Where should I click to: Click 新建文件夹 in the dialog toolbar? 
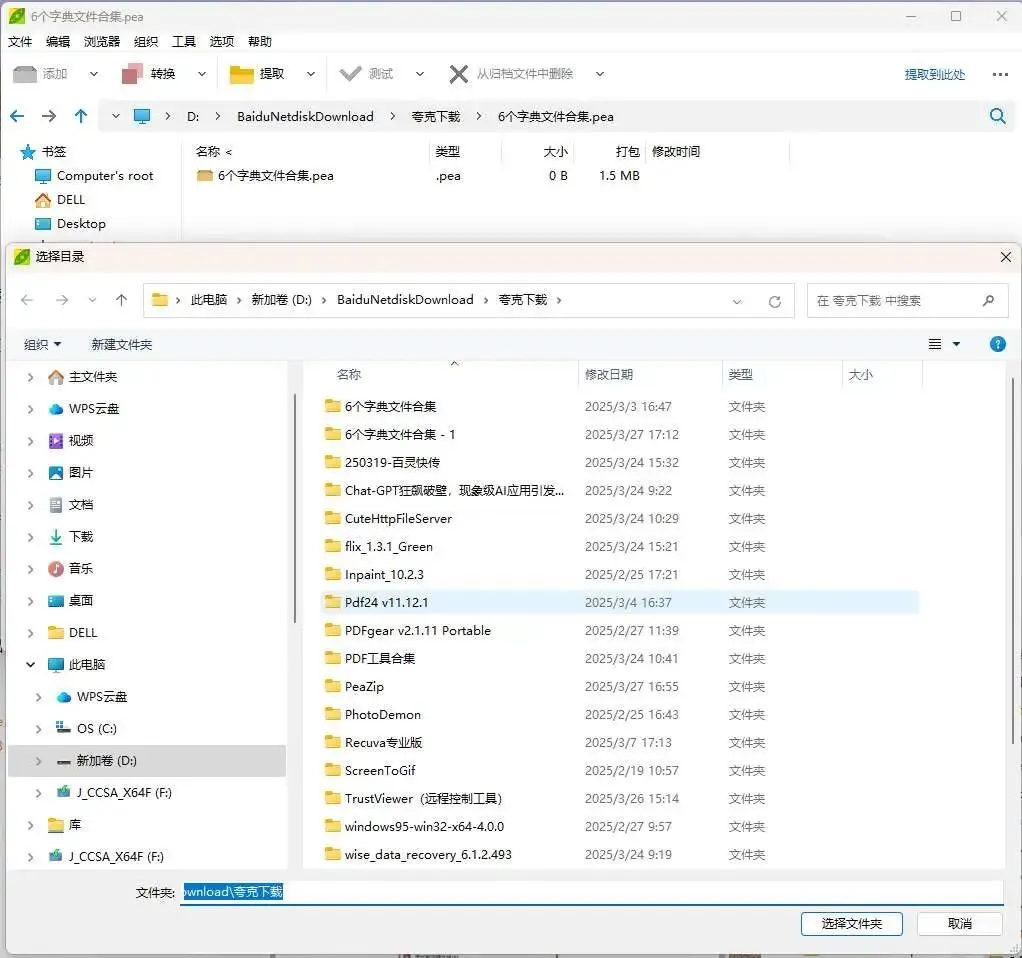point(122,344)
